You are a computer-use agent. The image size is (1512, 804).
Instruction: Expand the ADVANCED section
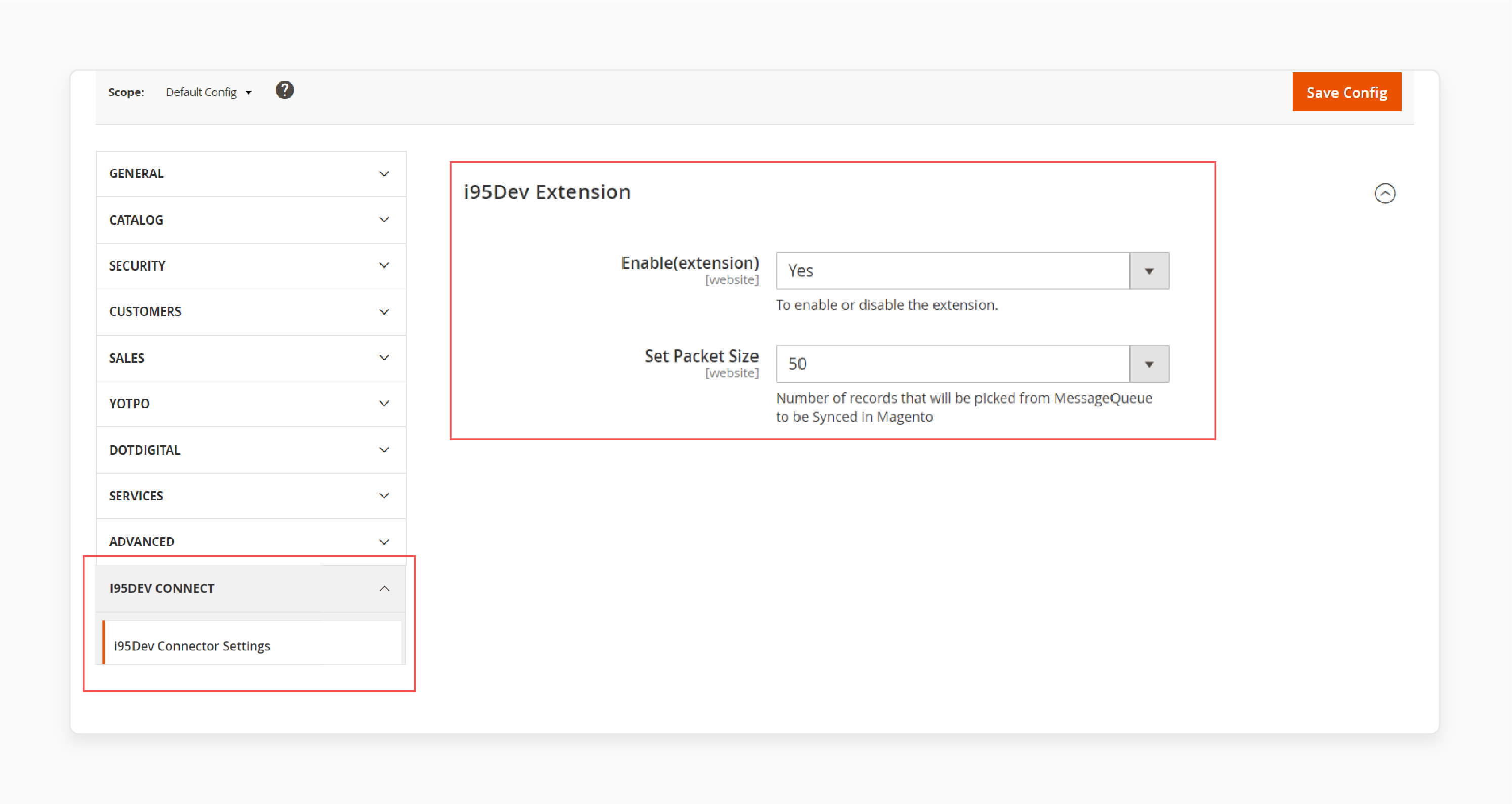250,541
